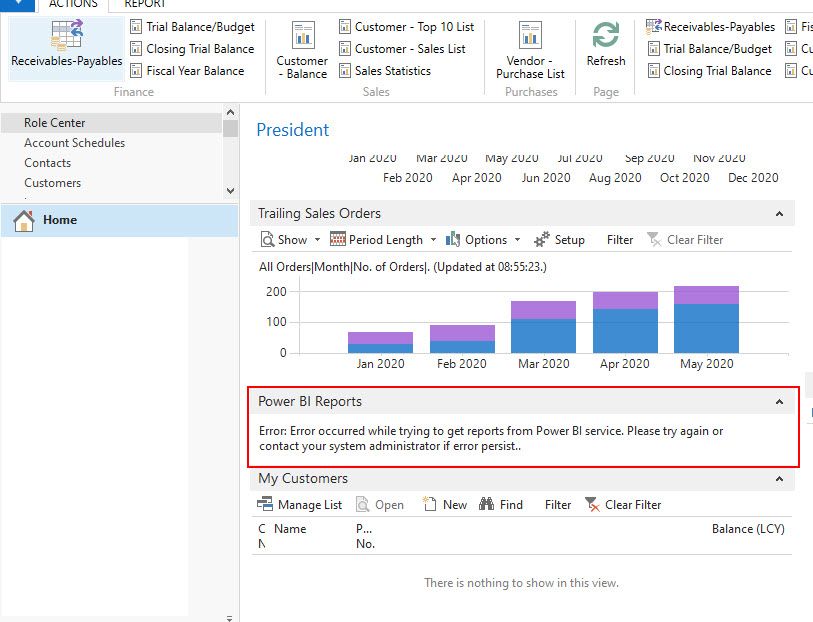
Task: Click the Aug 2020 axis label
Action: 615,178
